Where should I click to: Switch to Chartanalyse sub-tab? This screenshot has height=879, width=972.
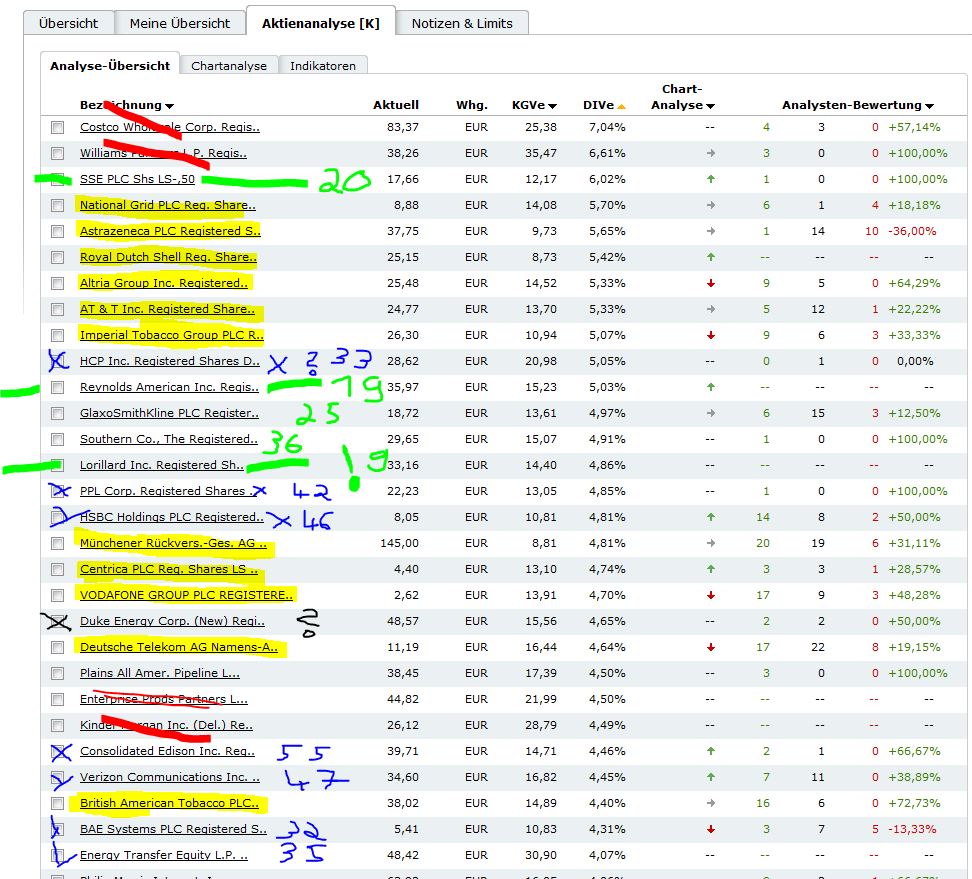pyautogui.click(x=229, y=66)
